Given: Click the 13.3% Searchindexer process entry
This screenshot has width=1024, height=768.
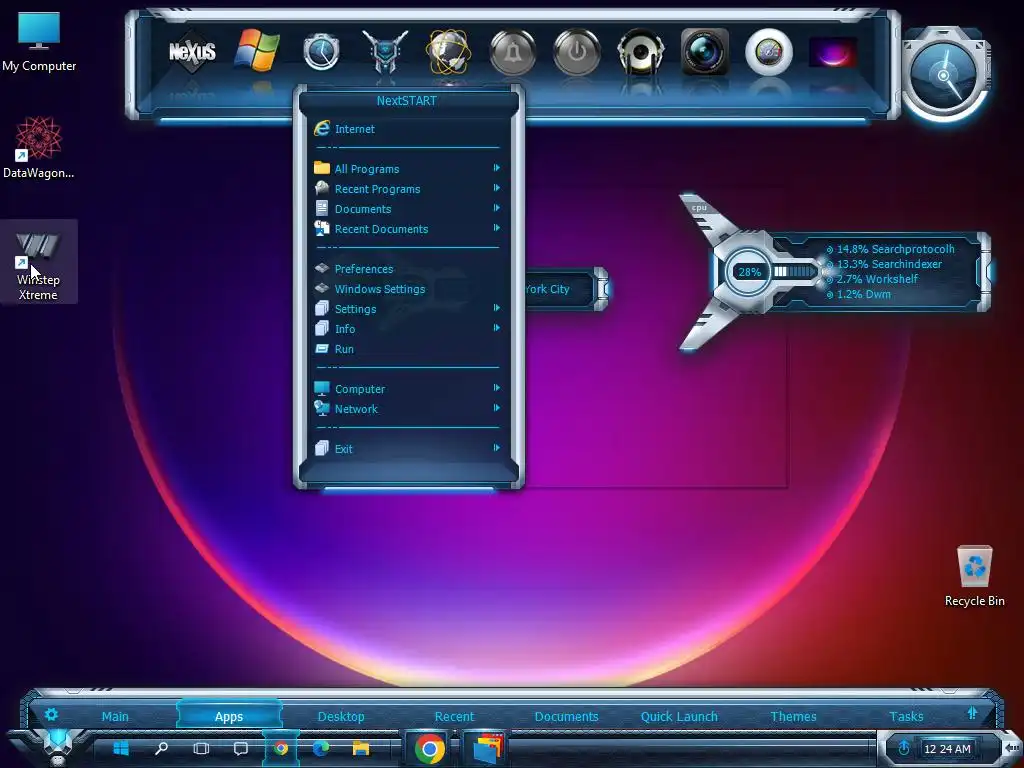Looking at the screenshot, I should point(884,264).
